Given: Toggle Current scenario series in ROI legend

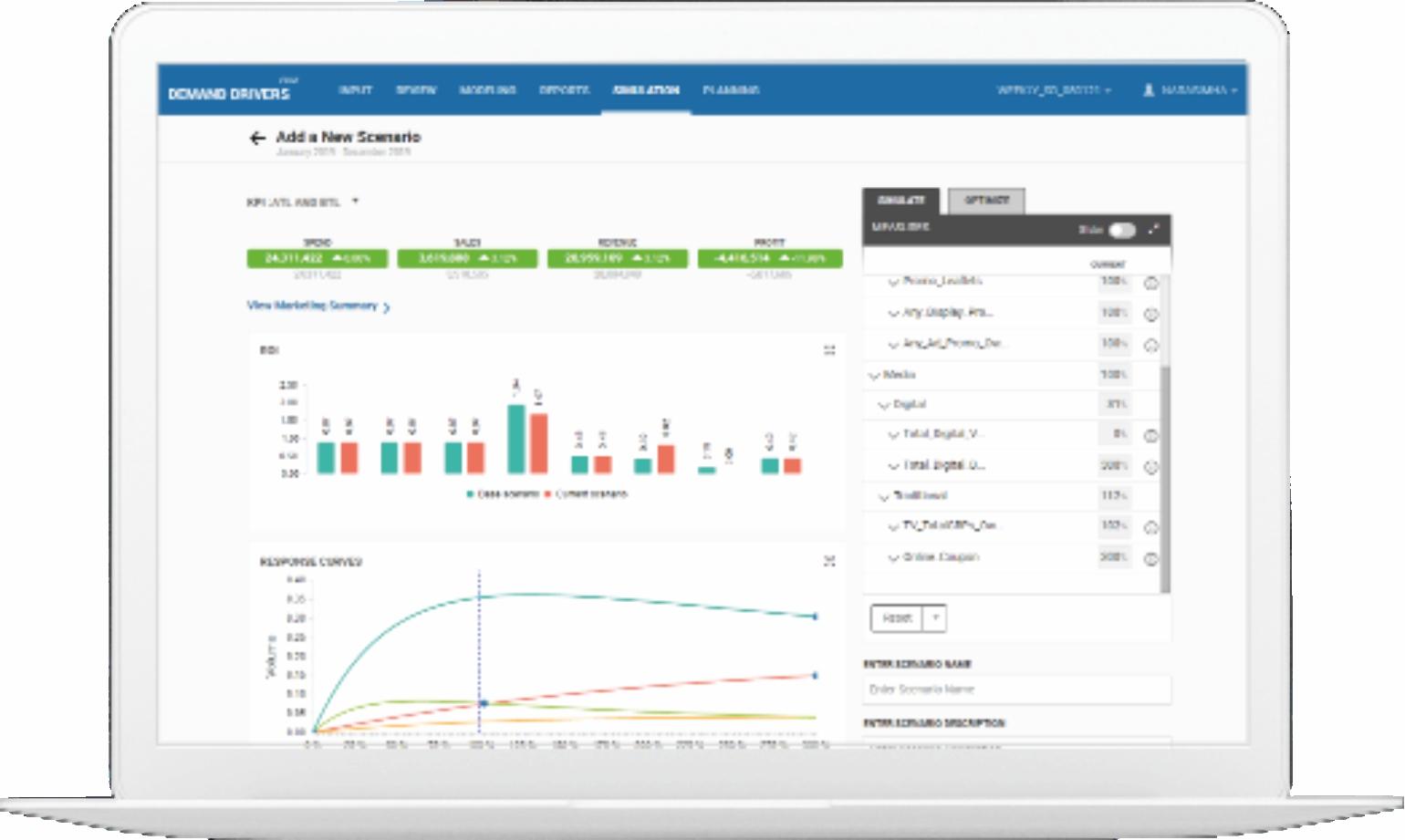Looking at the screenshot, I should point(586,494).
